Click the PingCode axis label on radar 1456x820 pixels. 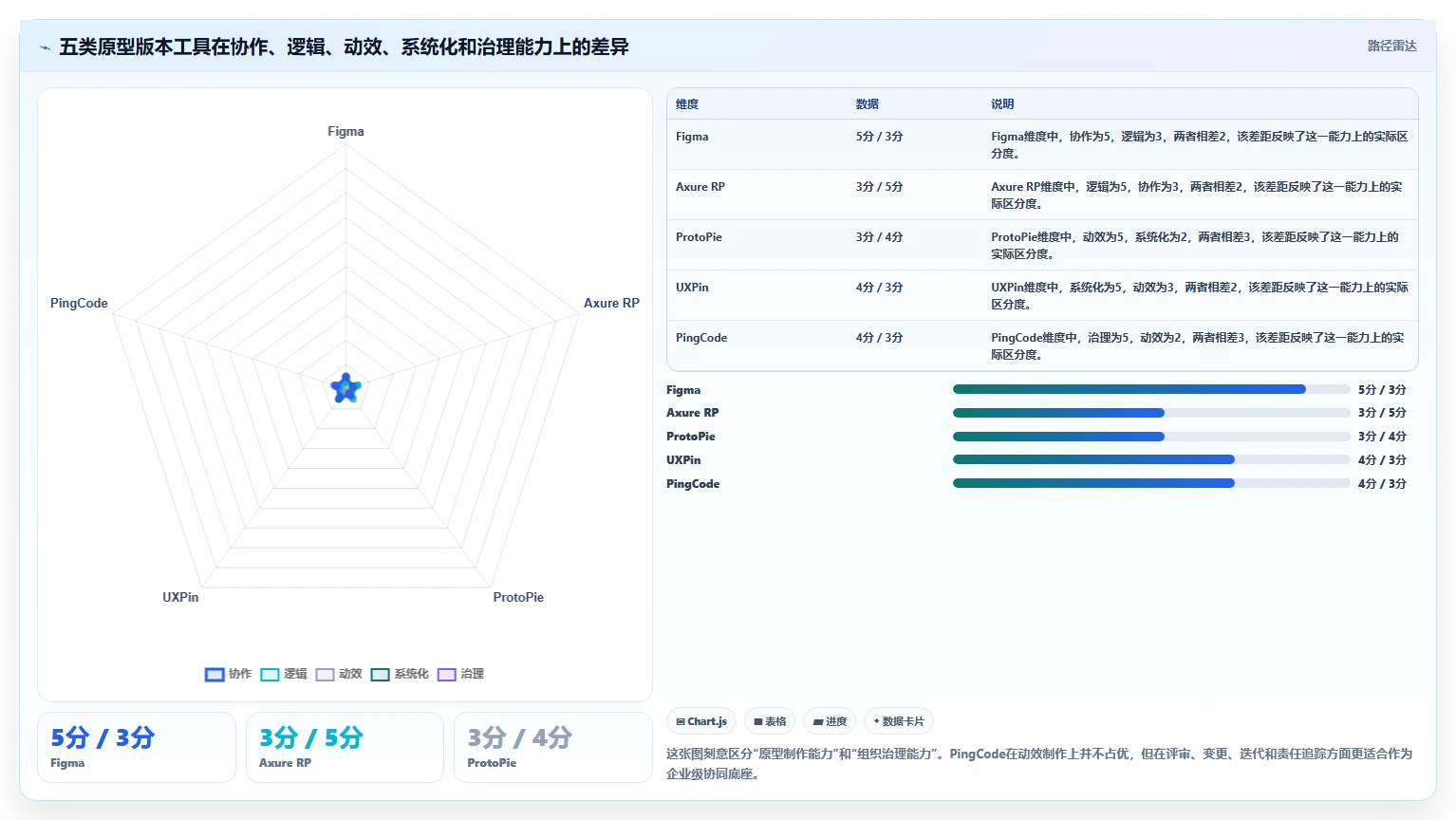(x=79, y=304)
